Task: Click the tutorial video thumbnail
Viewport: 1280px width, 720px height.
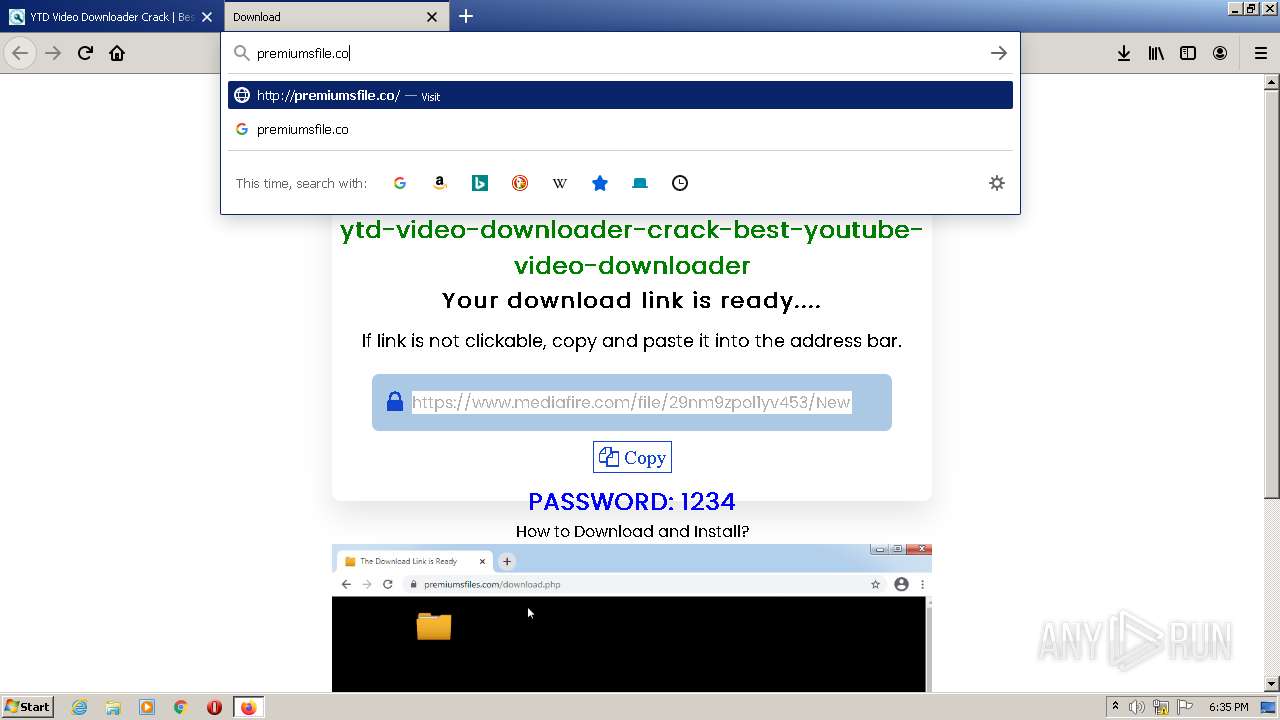Action: click(632, 618)
